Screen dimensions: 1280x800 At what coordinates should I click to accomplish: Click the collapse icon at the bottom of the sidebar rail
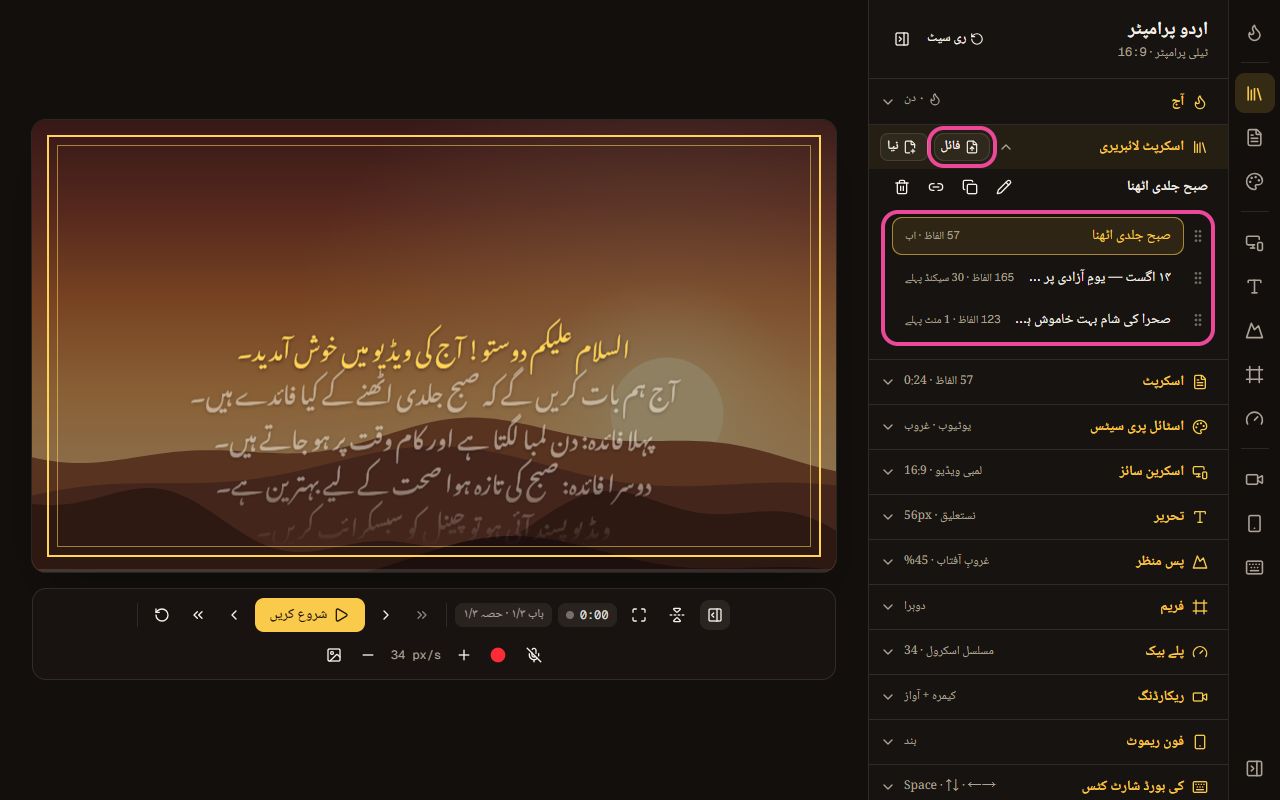[1254, 768]
